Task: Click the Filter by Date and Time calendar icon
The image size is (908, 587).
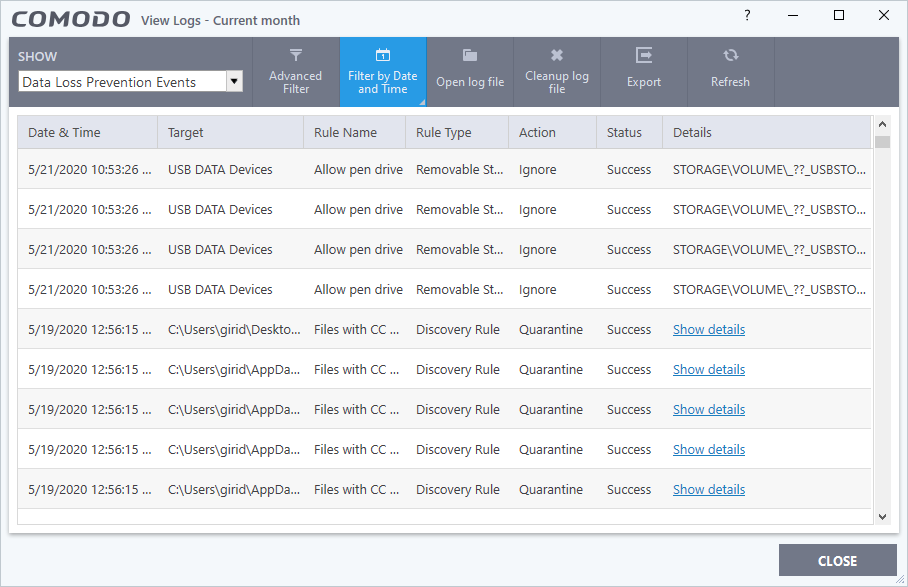Action: point(383,55)
